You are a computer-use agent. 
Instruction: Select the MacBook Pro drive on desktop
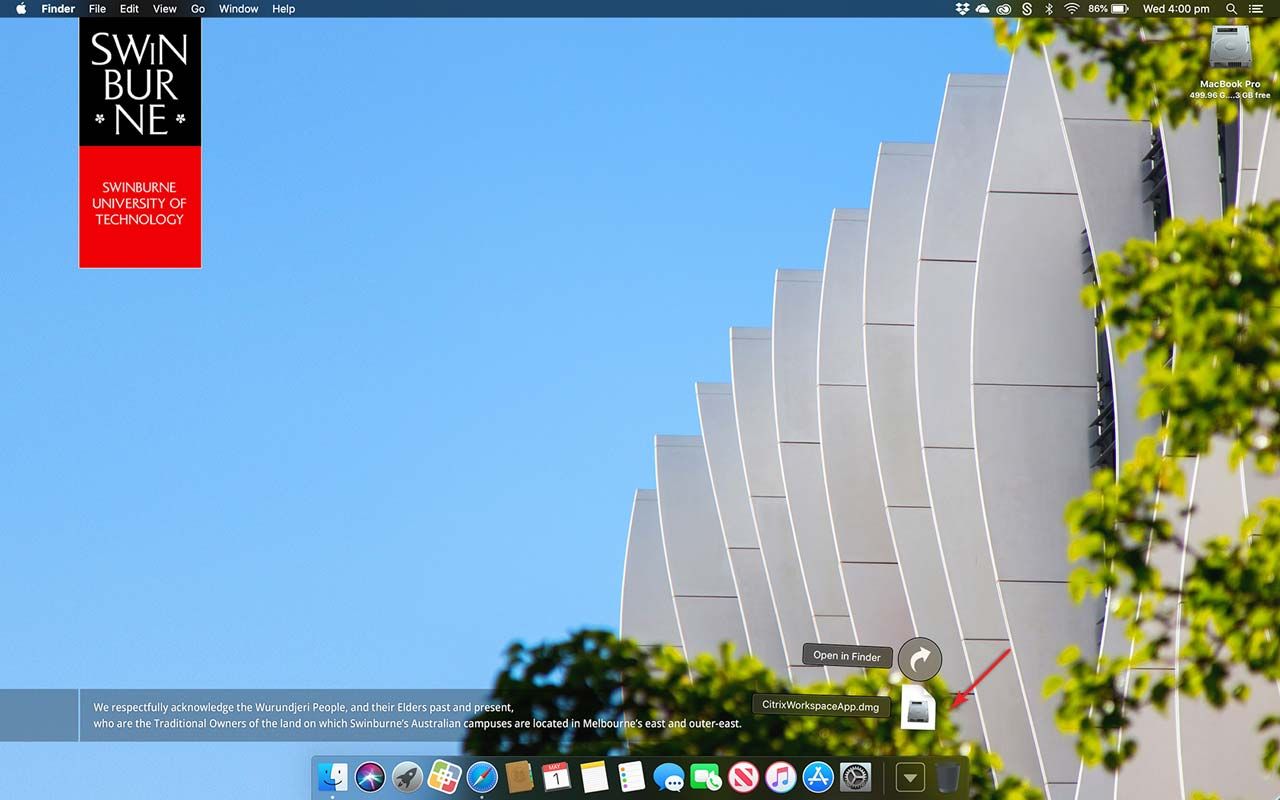(1229, 52)
